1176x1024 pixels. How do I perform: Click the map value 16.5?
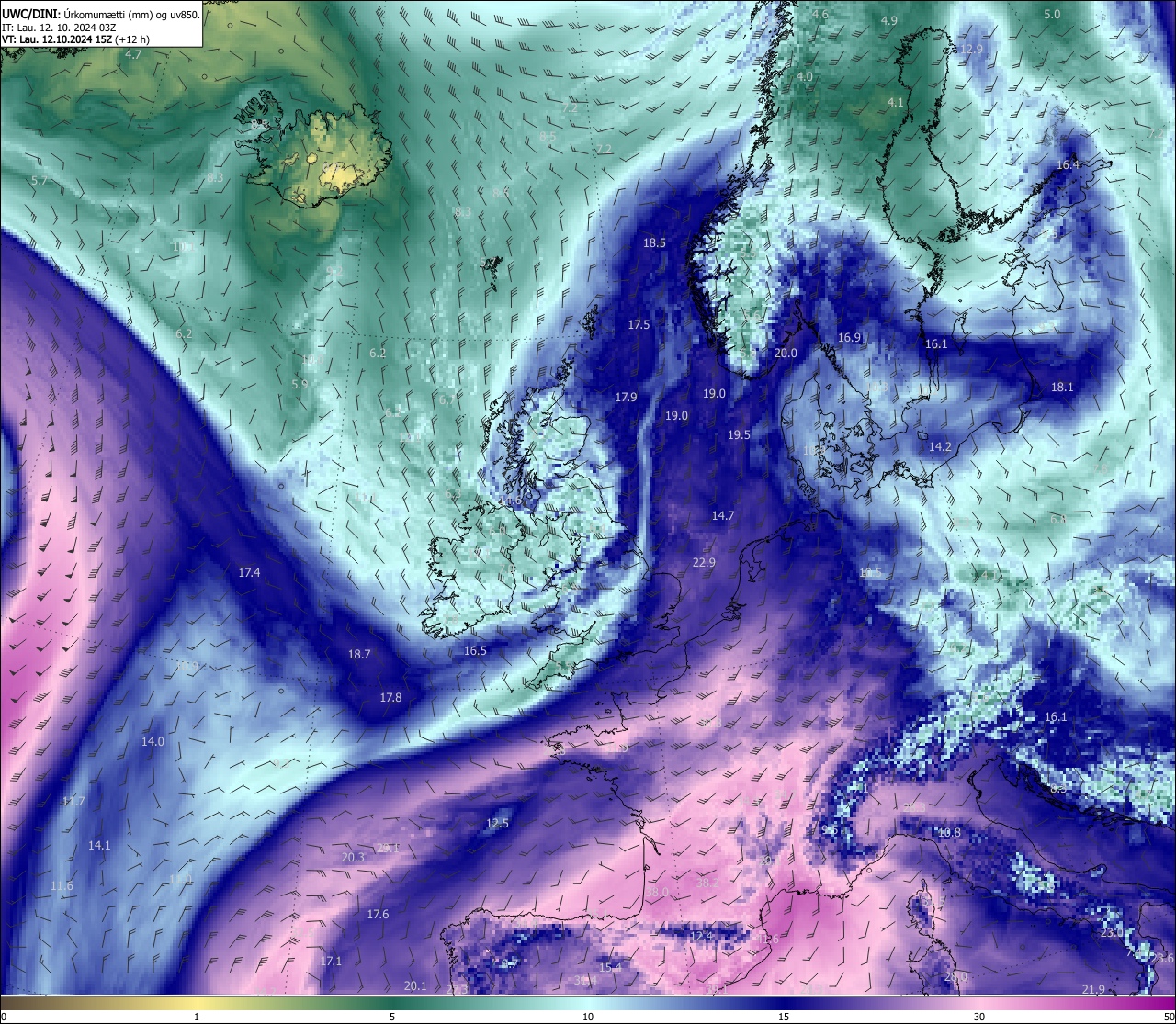pos(475,651)
